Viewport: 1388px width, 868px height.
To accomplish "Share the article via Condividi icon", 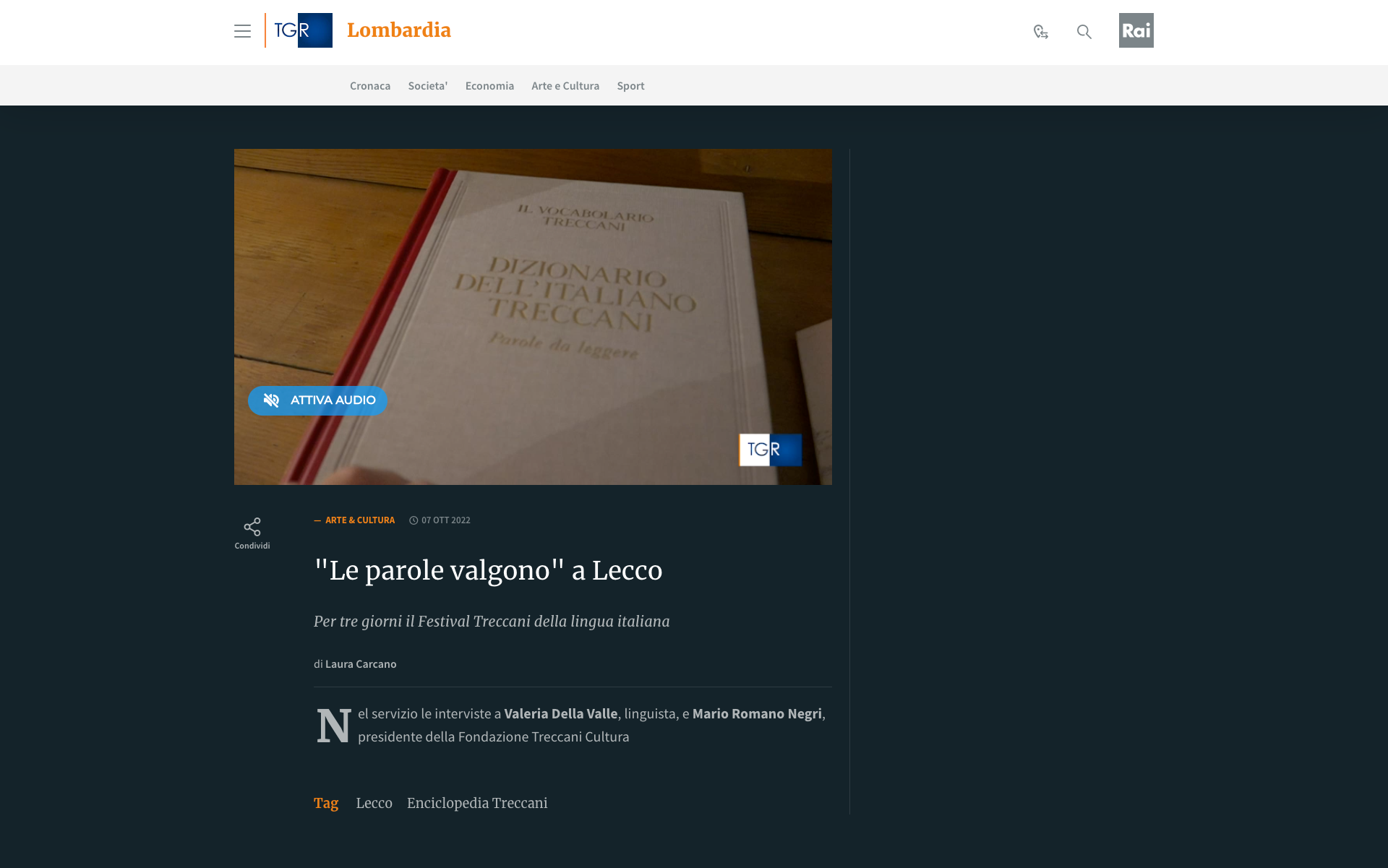I will pyautogui.click(x=252, y=533).
